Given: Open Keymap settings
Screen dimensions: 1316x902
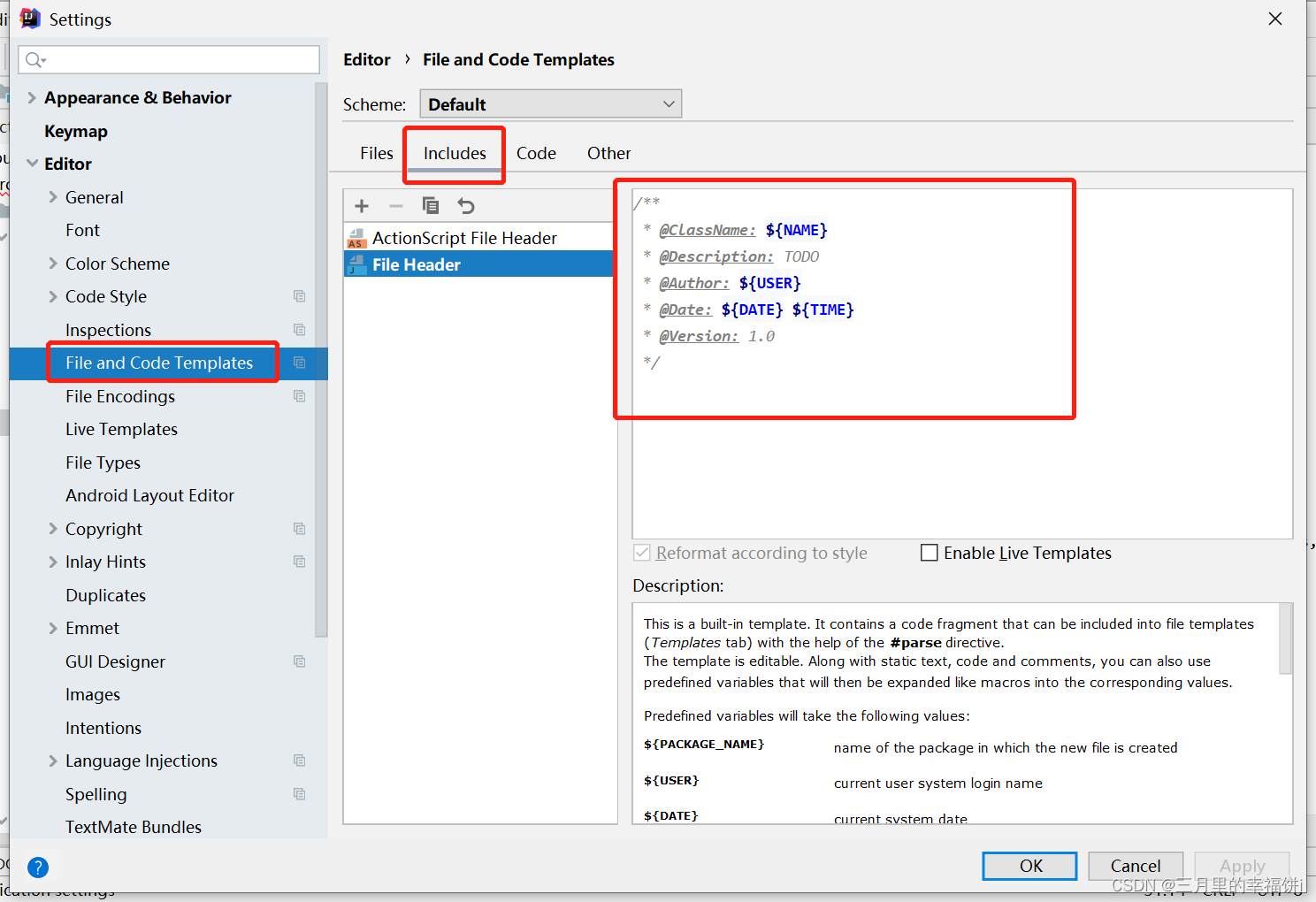Looking at the screenshot, I should click(76, 131).
